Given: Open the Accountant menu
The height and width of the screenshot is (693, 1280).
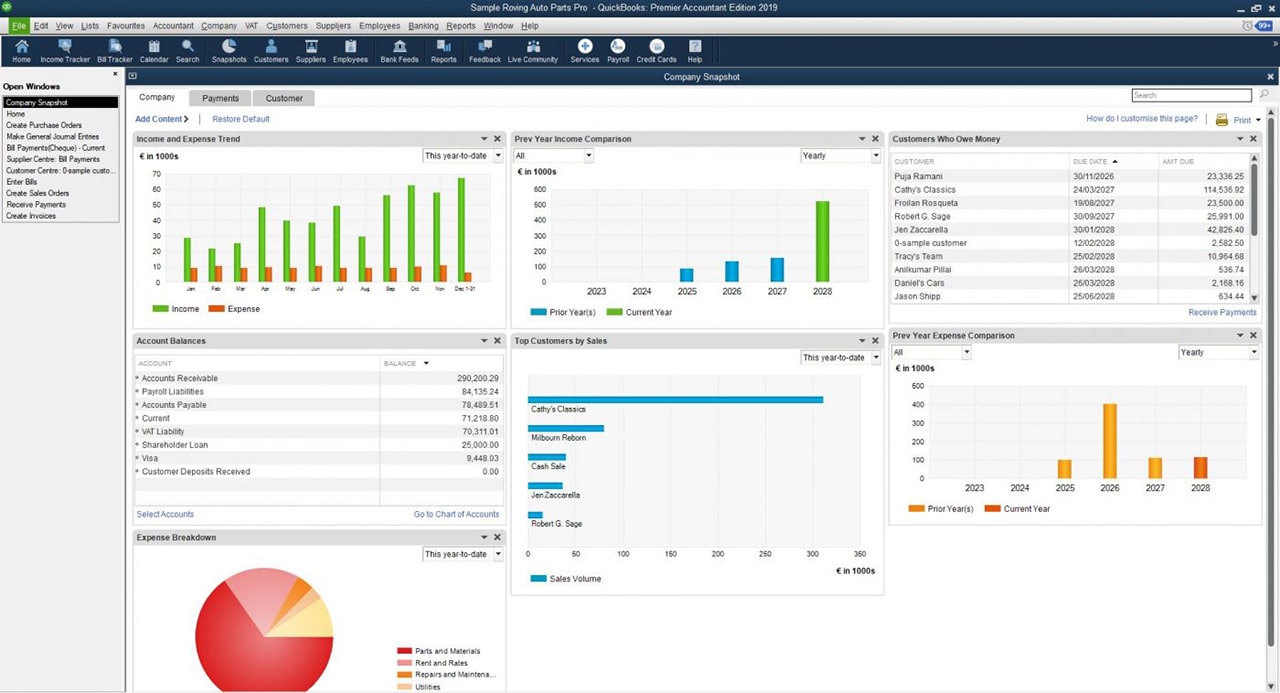Looking at the screenshot, I should [x=173, y=25].
